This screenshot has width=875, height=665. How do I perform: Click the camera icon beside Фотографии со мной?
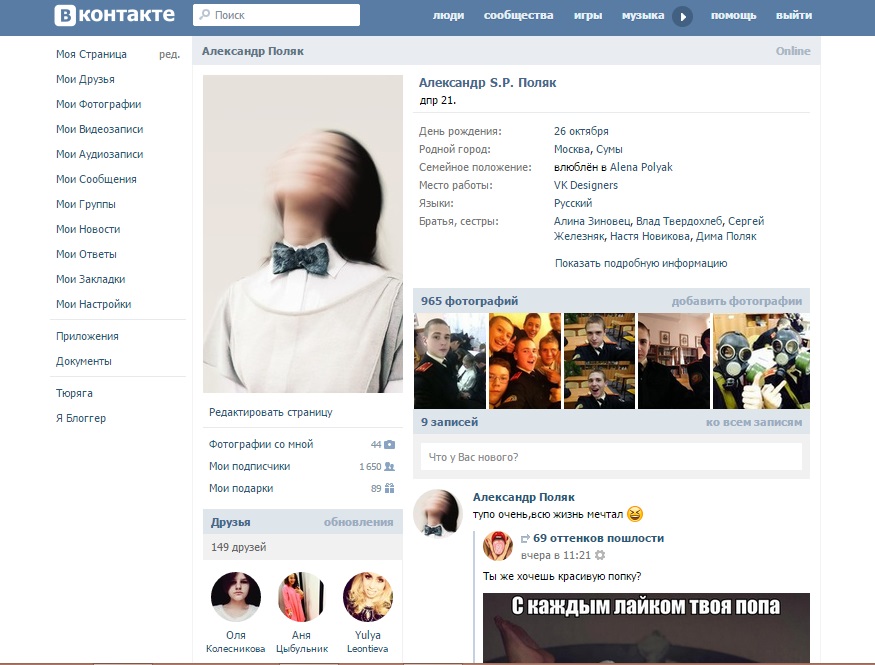[390, 445]
